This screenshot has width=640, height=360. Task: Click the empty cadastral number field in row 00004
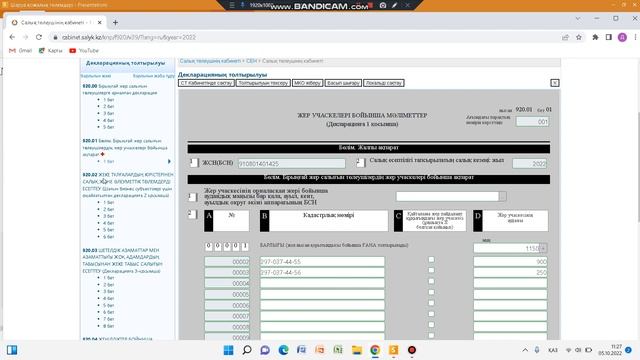pos(322,283)
